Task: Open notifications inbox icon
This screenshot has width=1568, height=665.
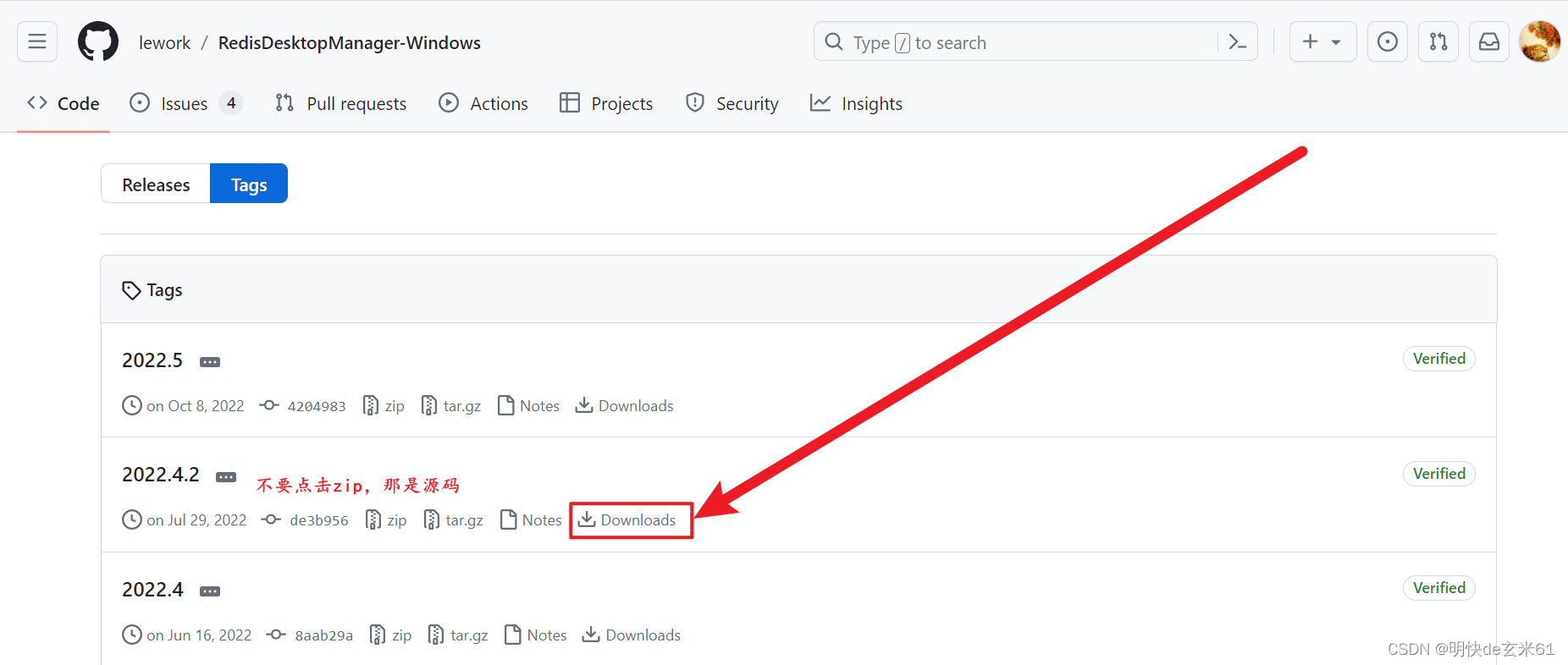Action: tap(1489, 41)
